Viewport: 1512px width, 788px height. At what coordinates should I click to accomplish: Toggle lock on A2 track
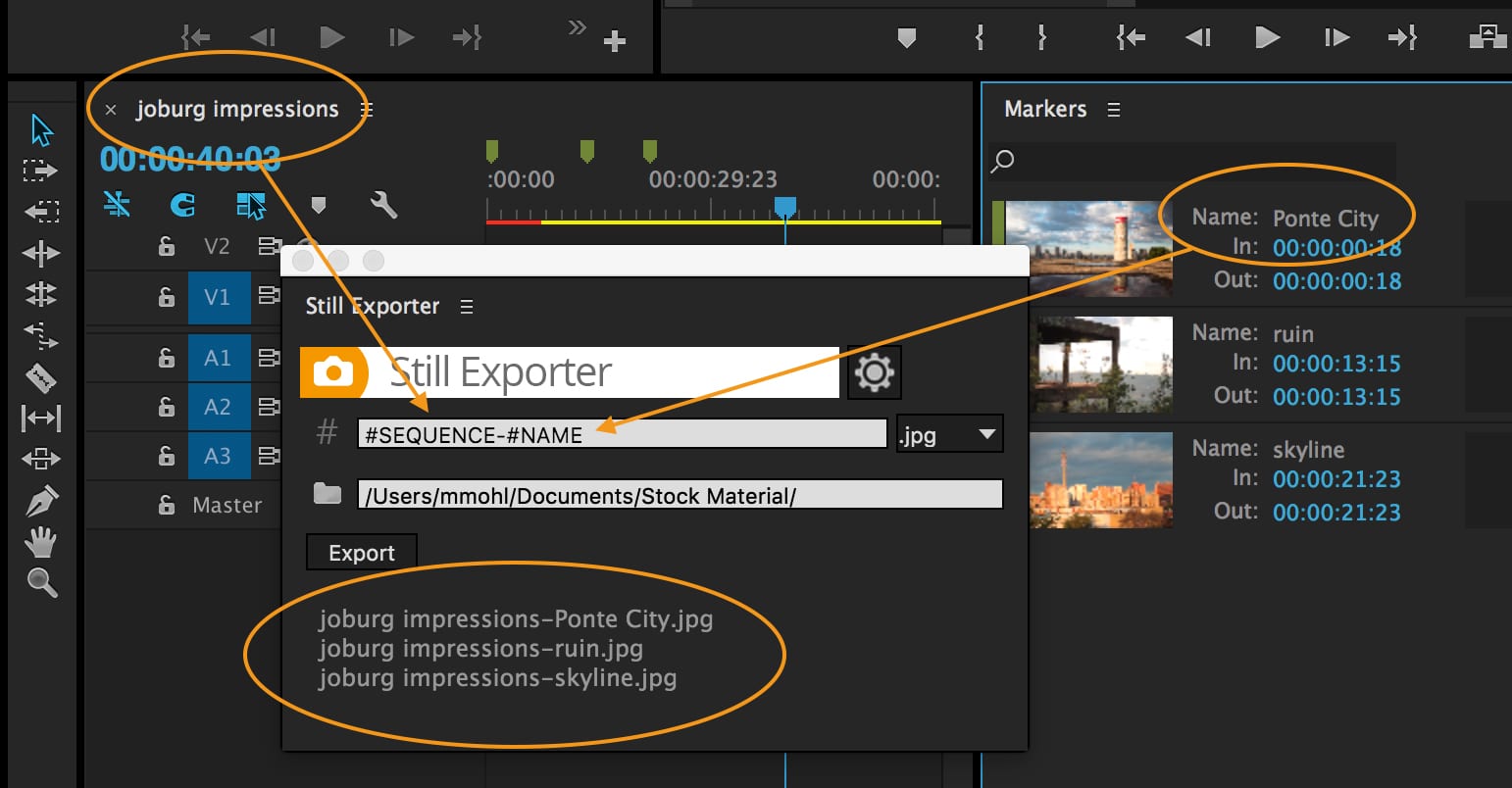click(167, 407)
